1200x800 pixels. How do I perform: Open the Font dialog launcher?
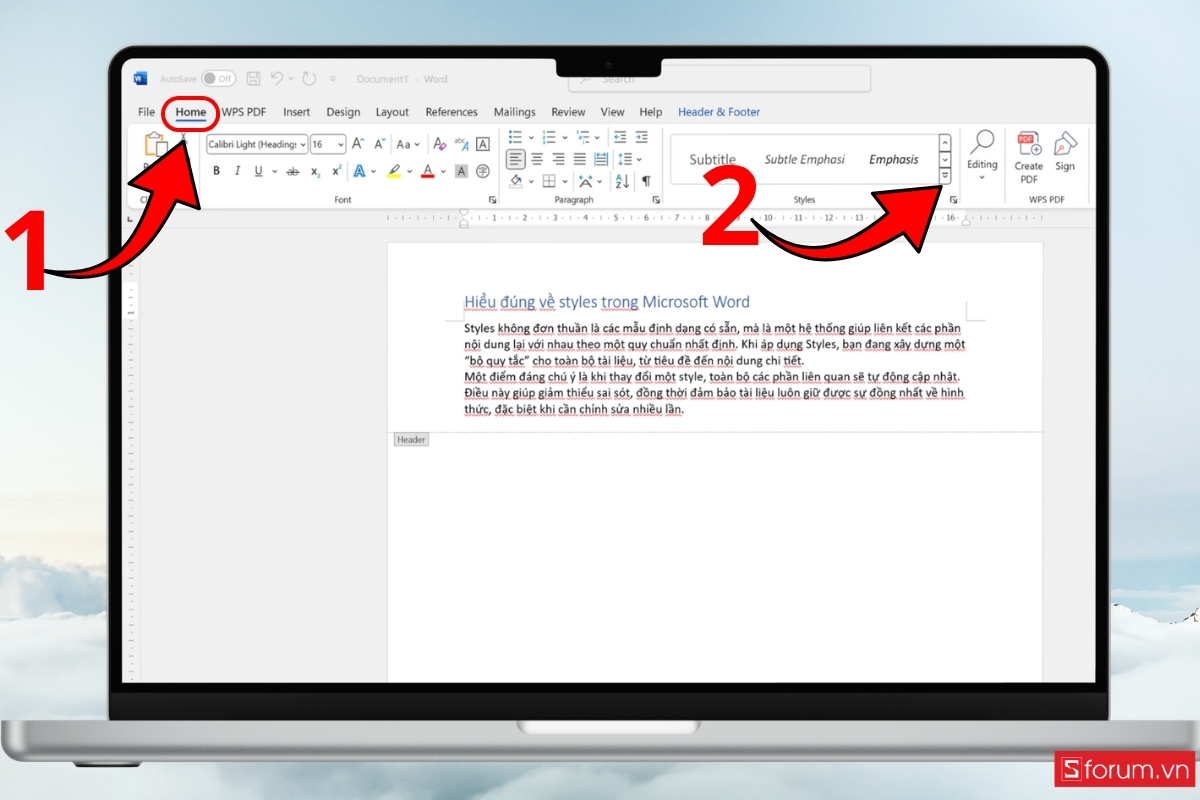492,200
